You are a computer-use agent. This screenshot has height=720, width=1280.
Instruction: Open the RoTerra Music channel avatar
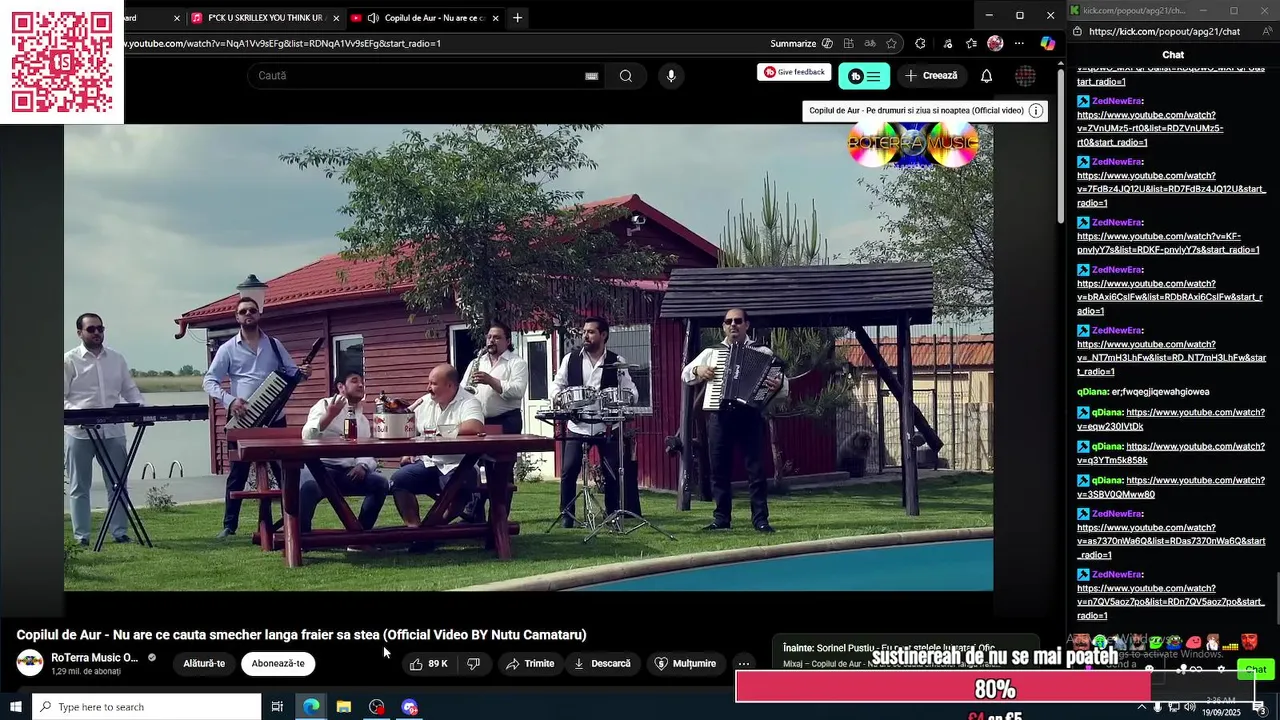click(x=30, y=663)
